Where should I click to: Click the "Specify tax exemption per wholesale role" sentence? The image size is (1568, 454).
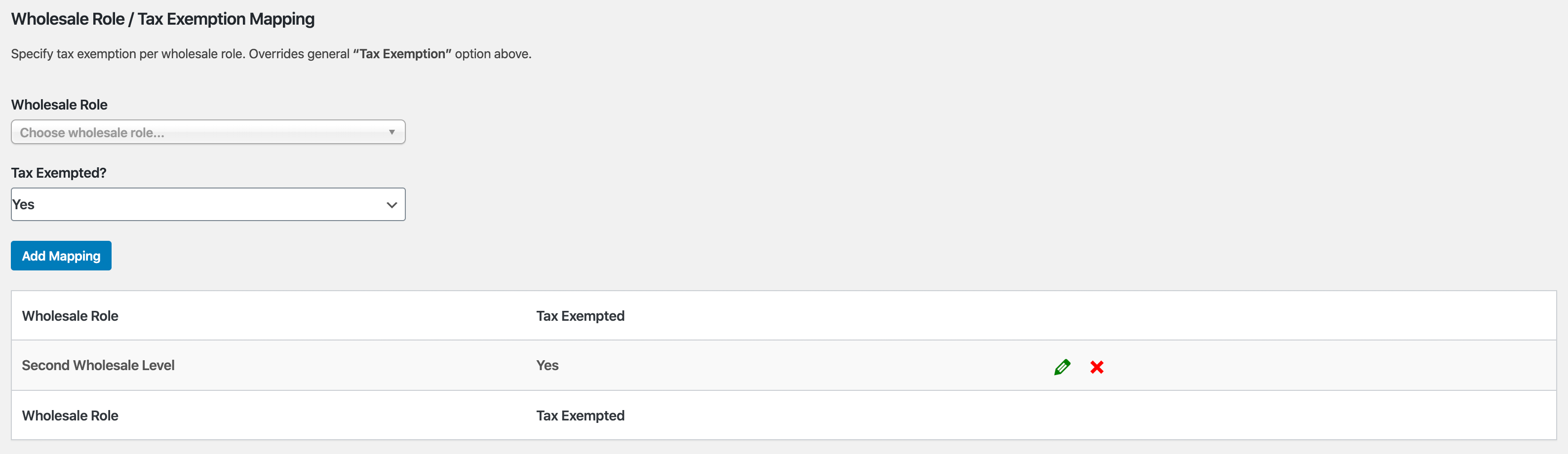pyautogui.click(x=128, y=54)
